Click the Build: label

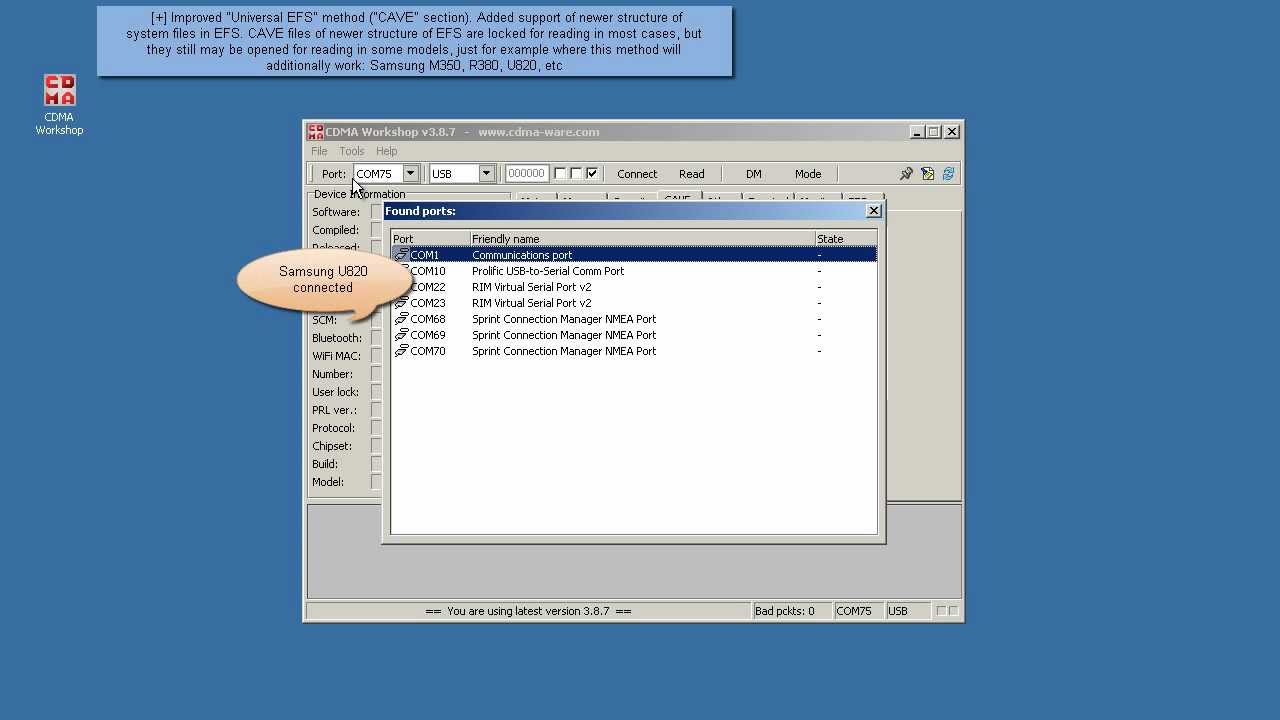tap(325, 464)
